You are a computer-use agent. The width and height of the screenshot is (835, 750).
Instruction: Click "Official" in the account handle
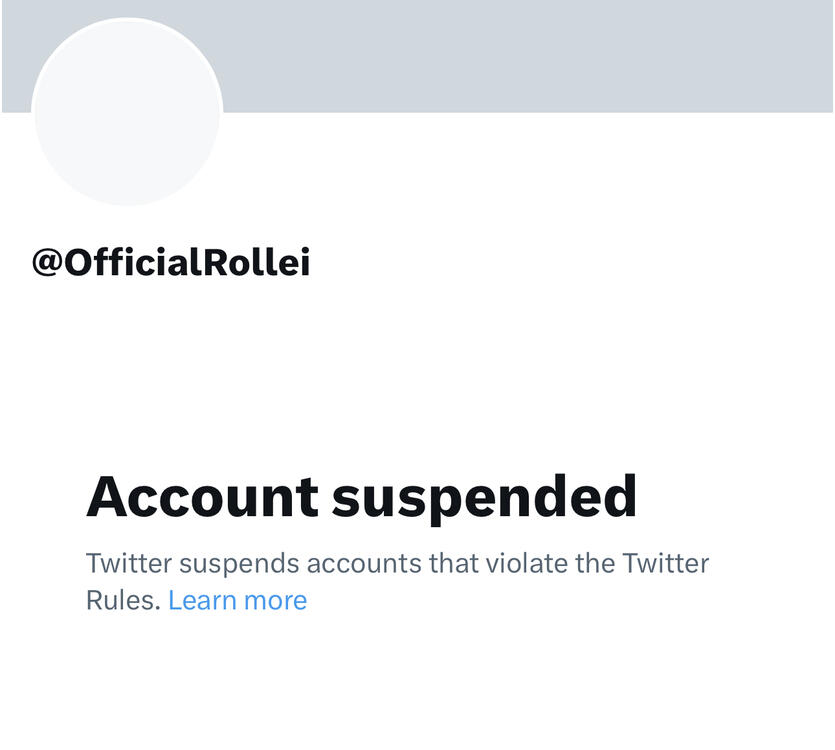pyautogui.click(x=133, y=263)
